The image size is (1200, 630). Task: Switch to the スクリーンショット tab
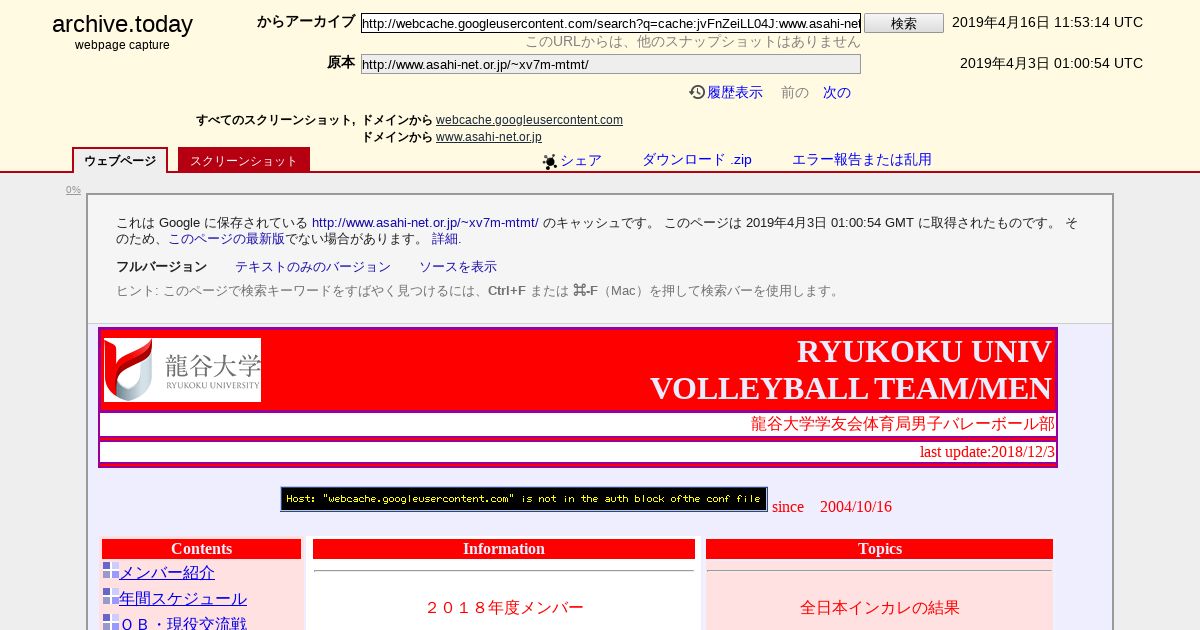(x=244, y=160)
